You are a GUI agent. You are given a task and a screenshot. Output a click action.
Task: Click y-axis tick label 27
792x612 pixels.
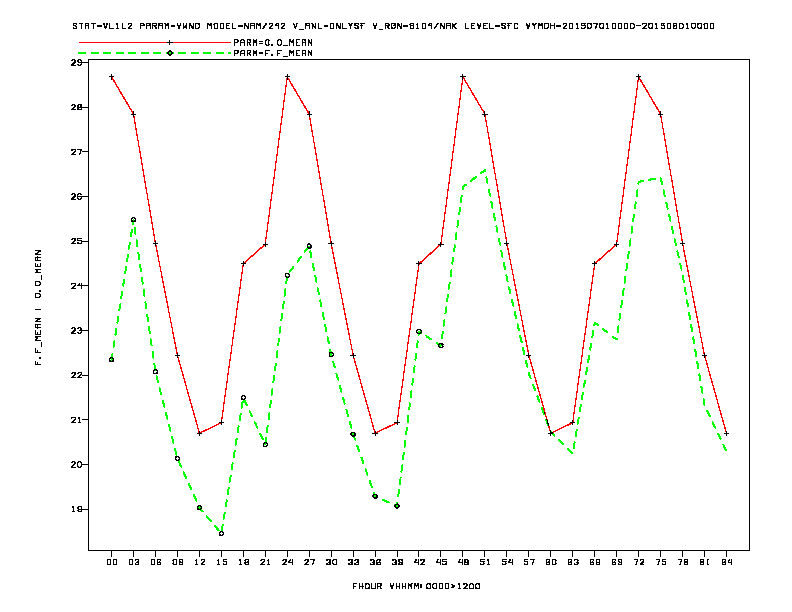coord(76,151)
